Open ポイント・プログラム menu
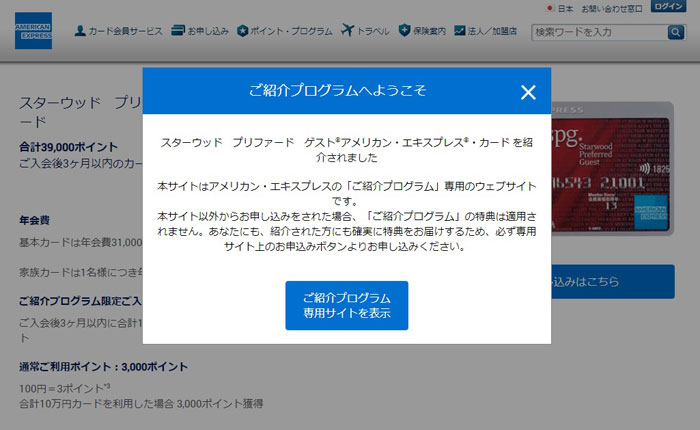 pos(291,31)
